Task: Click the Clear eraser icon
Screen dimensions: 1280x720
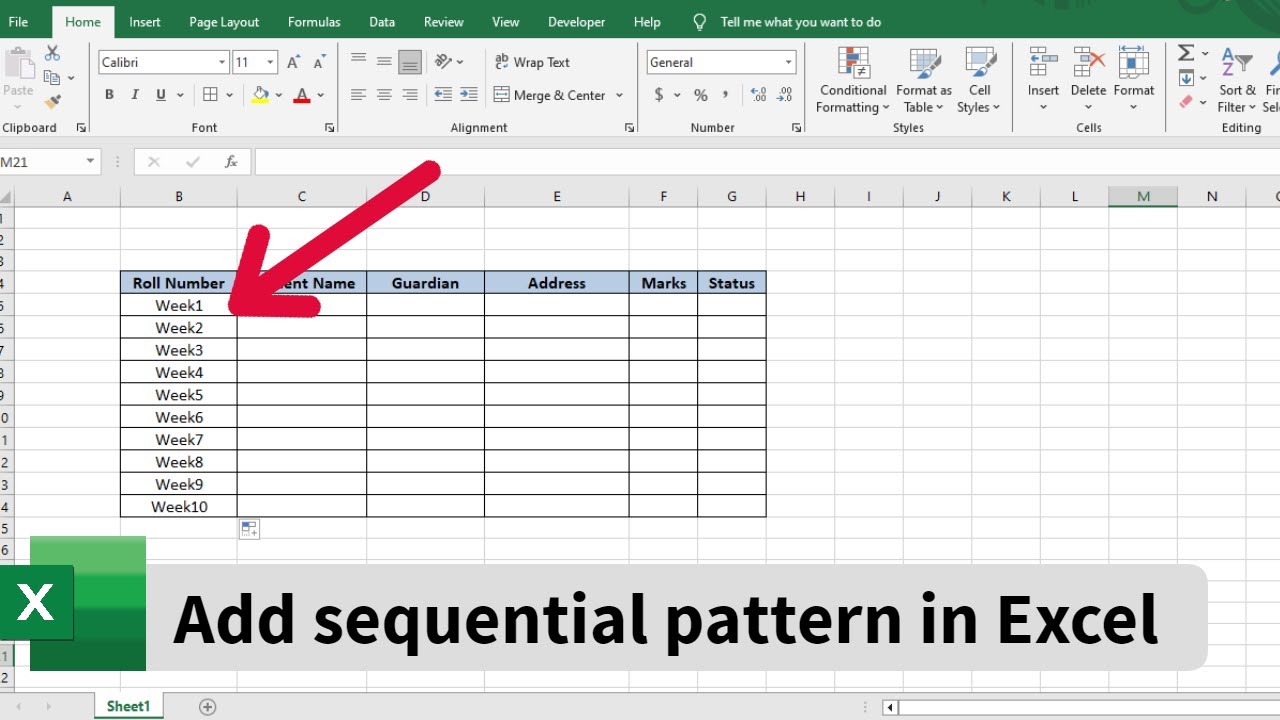Action: 1186,101
